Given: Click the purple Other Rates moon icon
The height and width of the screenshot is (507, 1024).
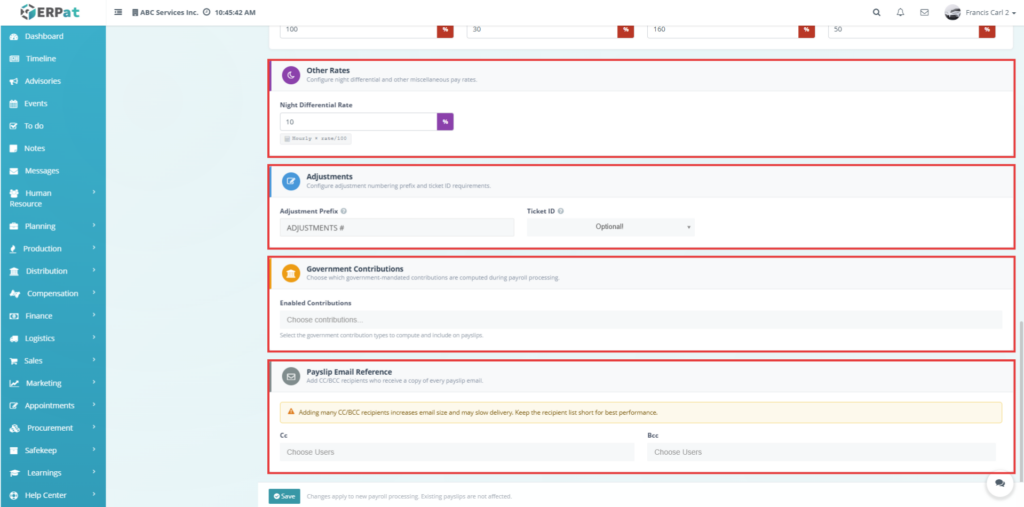Looking at the screenshot, I should click(x=291, y=75).
